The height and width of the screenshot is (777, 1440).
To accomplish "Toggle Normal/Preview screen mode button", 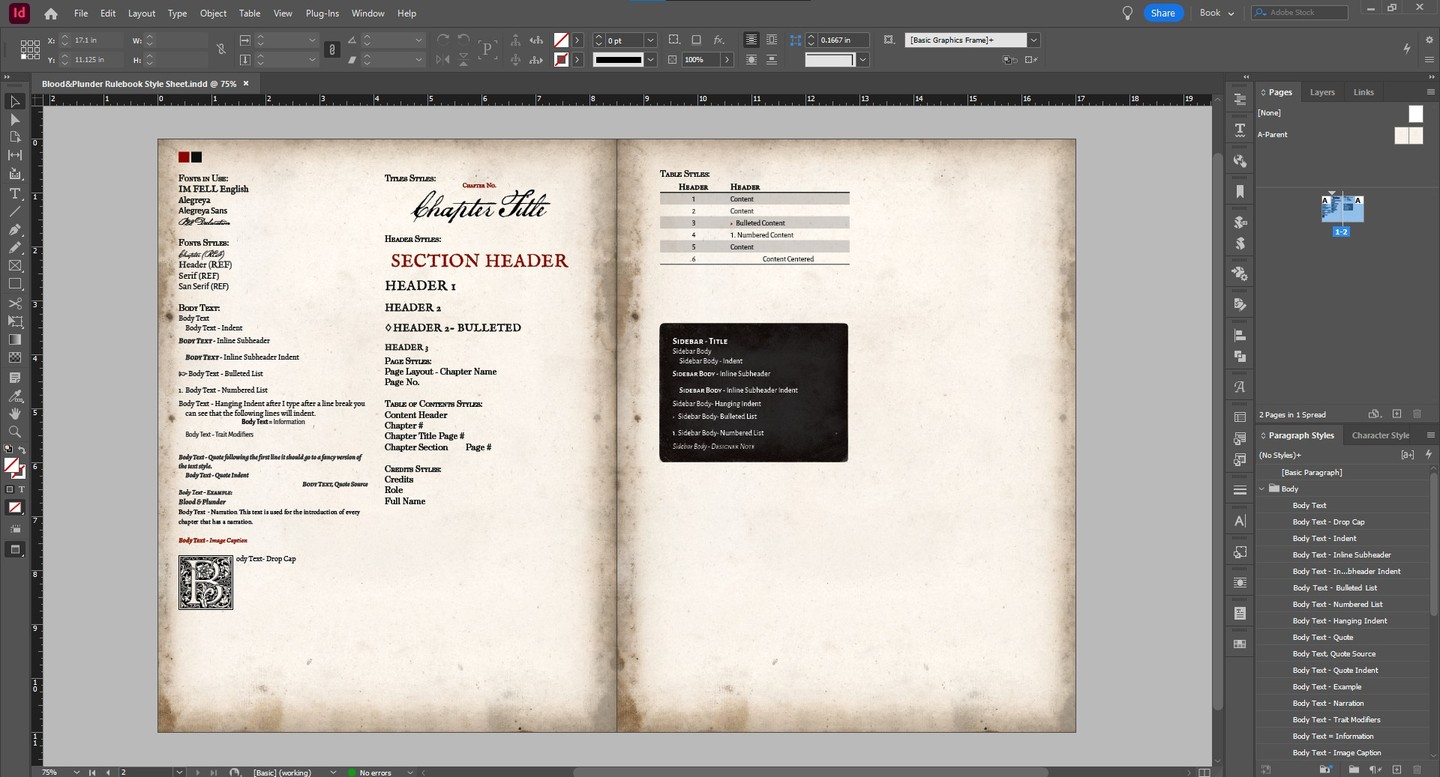I will click(15, 549).
